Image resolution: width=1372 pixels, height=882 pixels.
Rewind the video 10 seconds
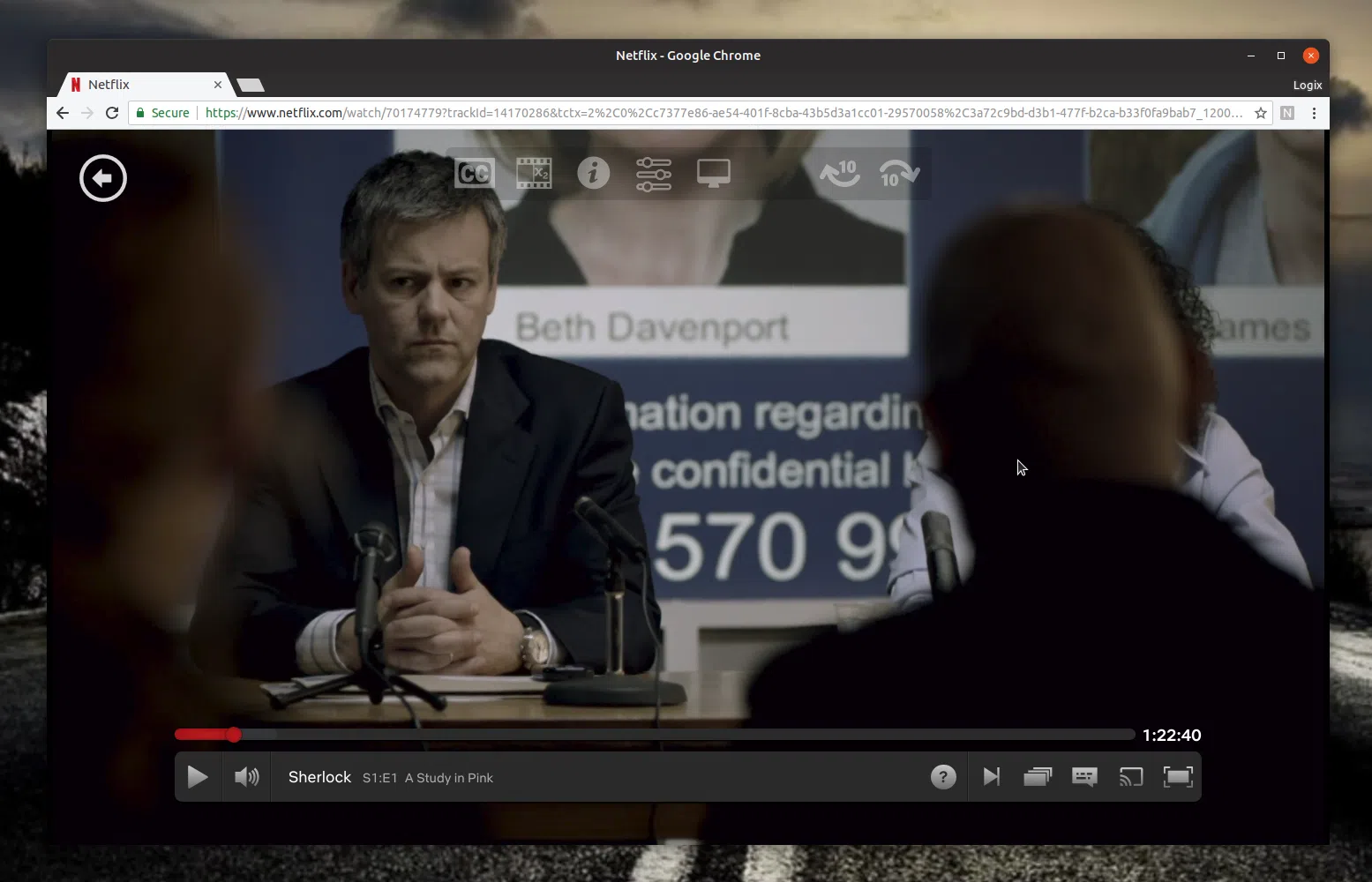(839, 173)
